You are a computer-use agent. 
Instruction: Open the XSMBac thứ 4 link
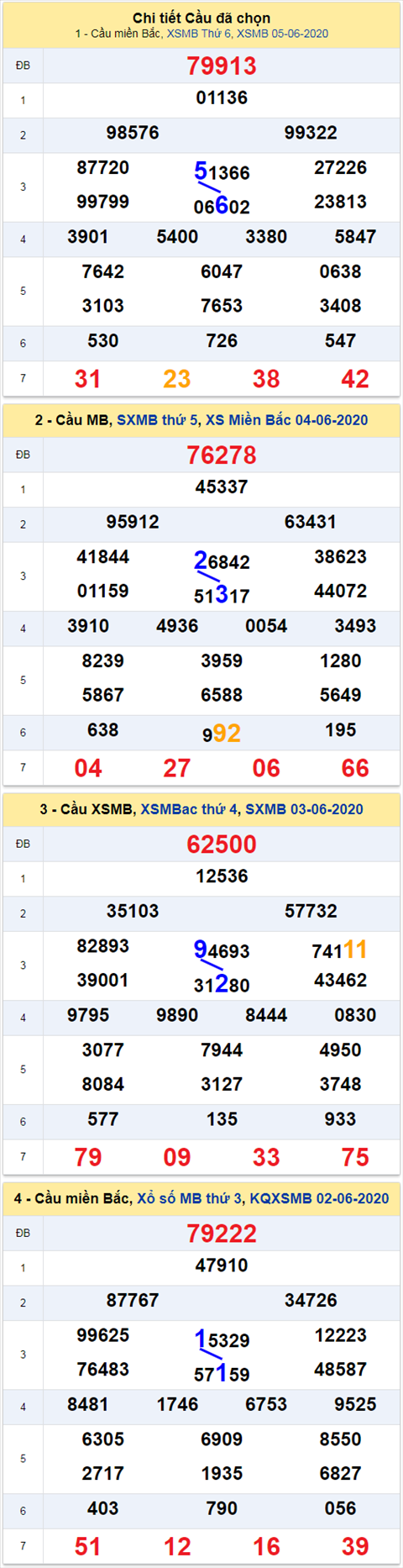click(189, 809)
